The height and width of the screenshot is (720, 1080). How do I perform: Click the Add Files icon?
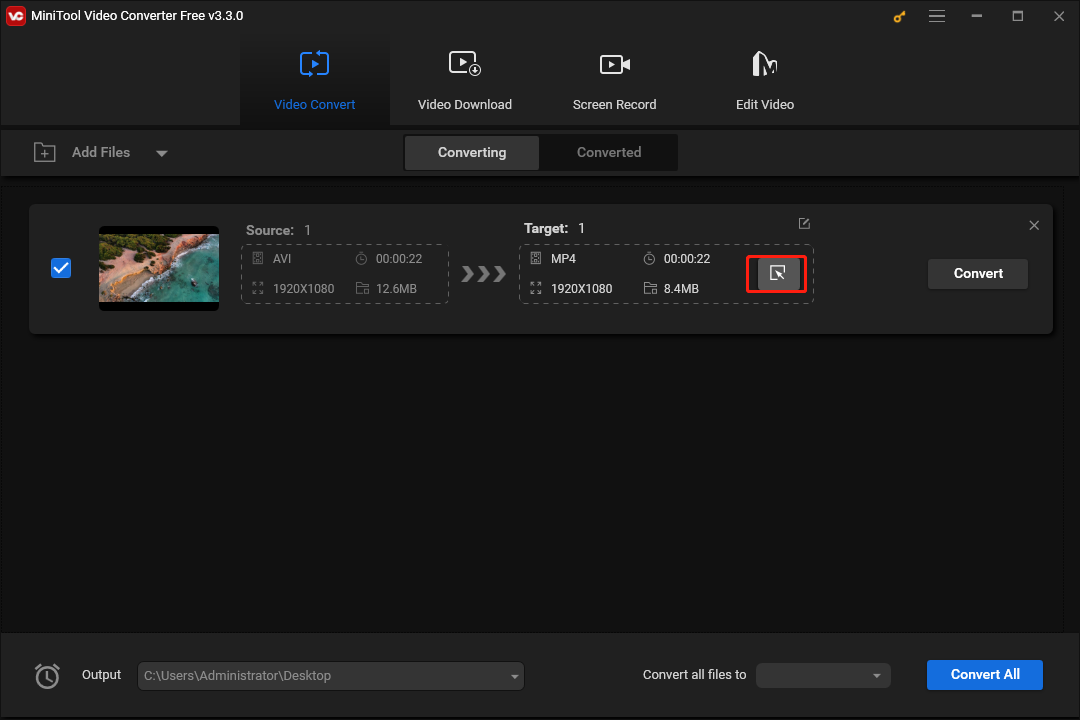[x=44, y=152]
